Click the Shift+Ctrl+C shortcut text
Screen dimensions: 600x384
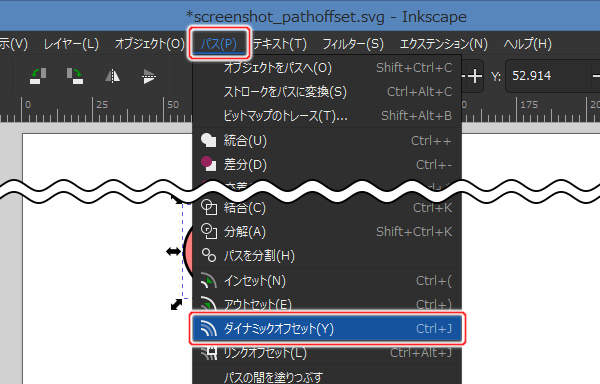click(x=414, y=68)
